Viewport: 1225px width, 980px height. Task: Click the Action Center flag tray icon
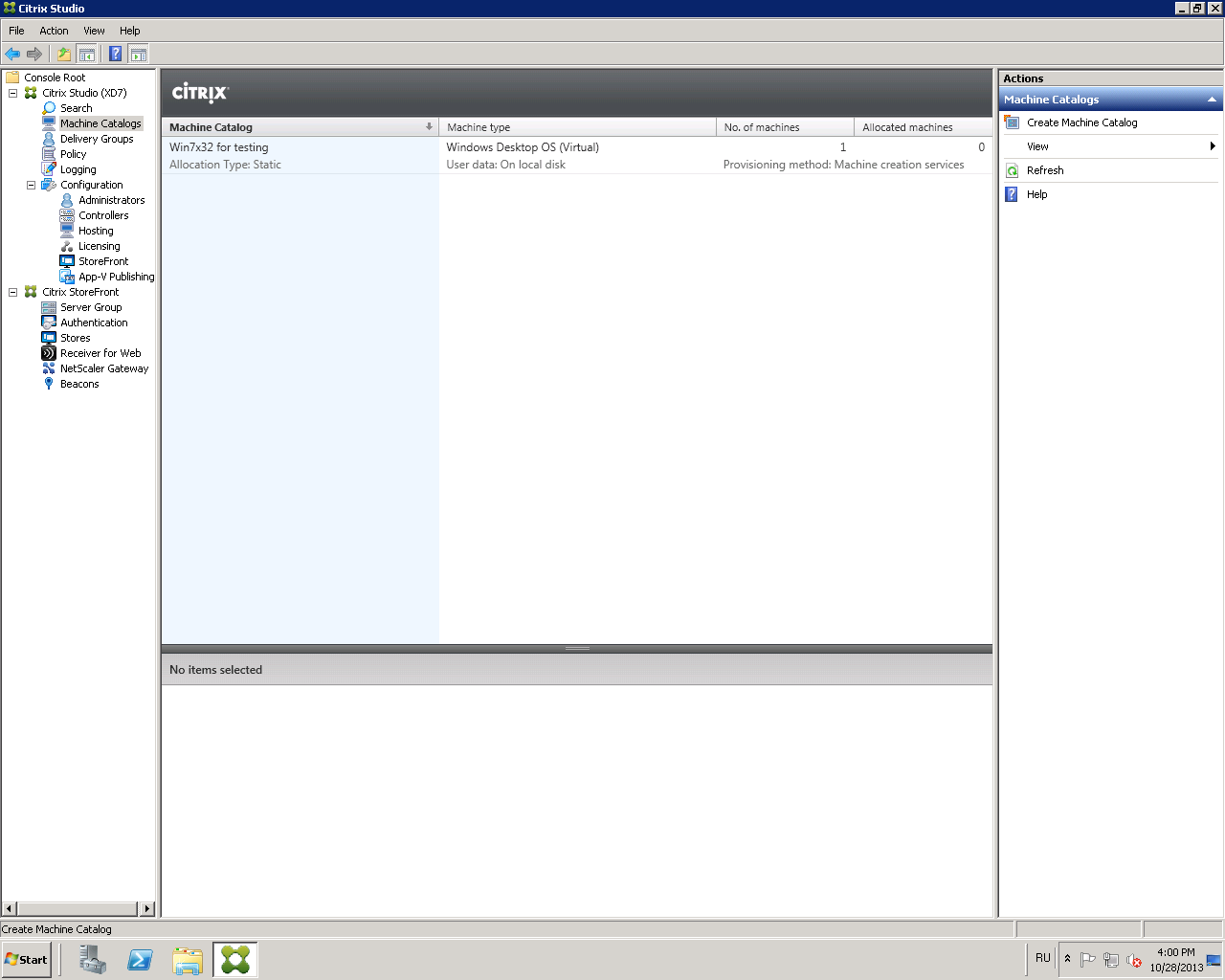[x=1087, y=960]
